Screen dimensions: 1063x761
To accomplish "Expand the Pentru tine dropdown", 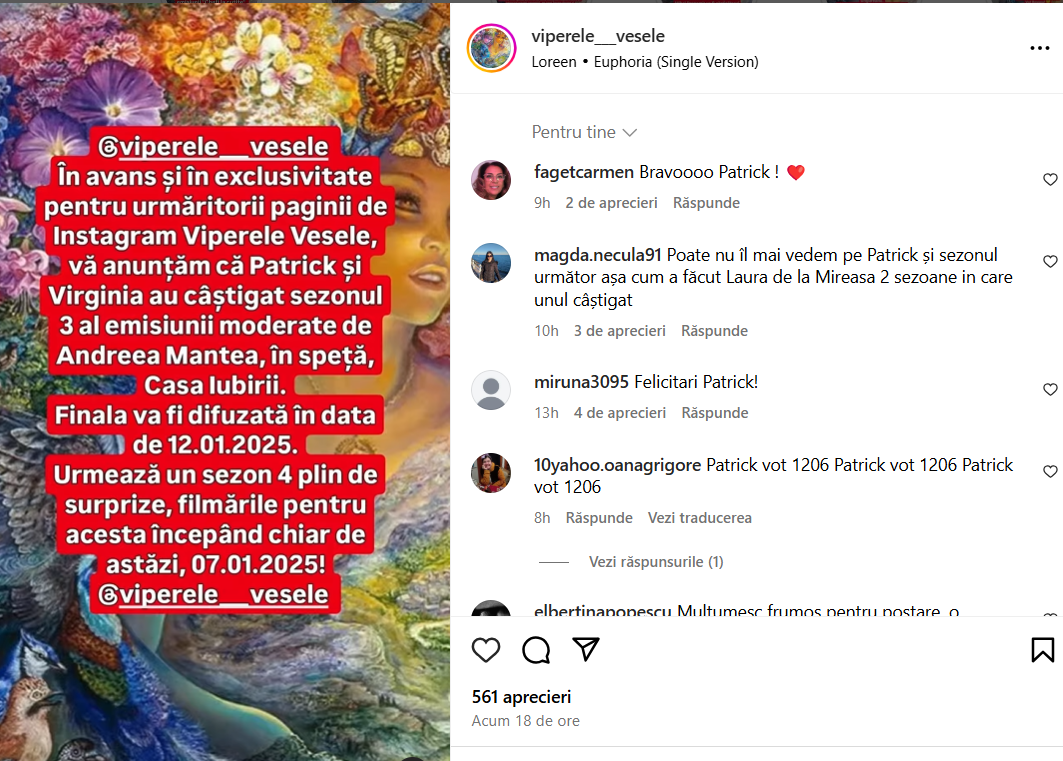I will 584,132.
